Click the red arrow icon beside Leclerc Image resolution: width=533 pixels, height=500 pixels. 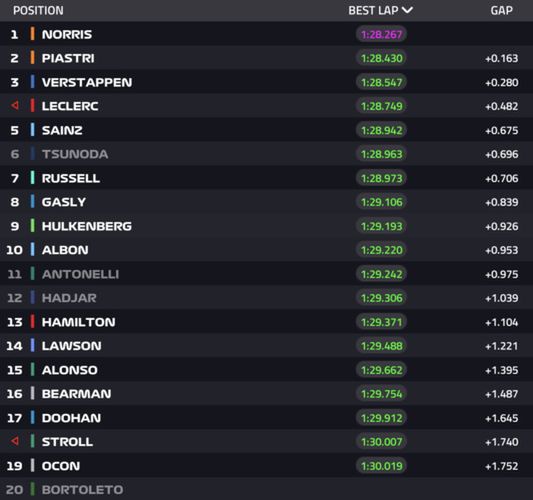click(x=15, y=106)
